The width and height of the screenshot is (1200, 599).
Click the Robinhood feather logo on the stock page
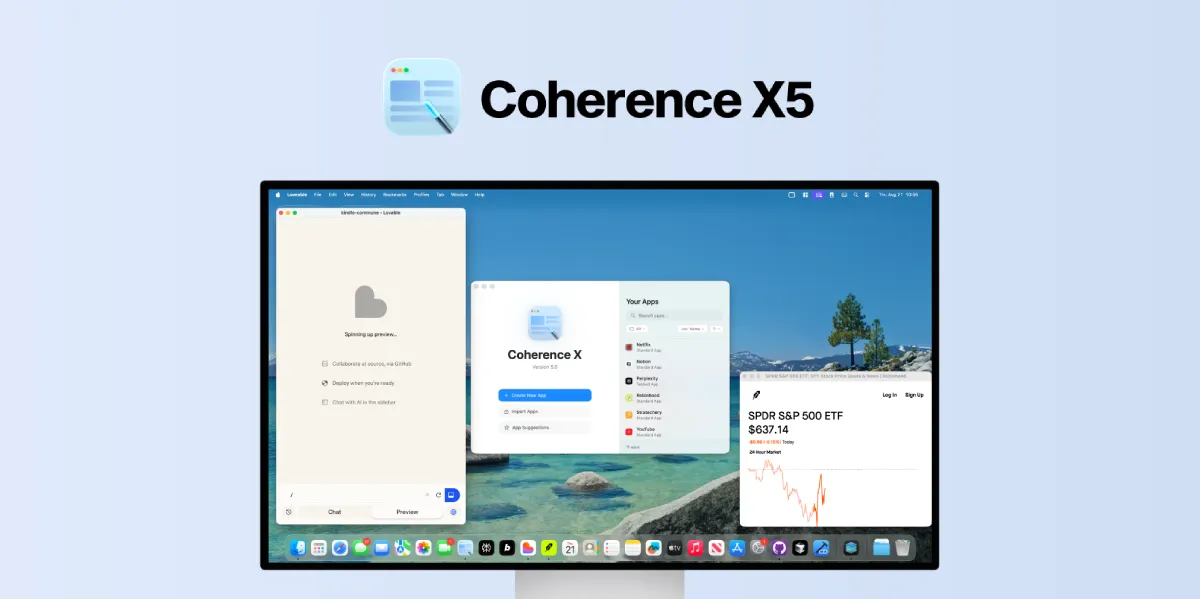click(757, 394)
